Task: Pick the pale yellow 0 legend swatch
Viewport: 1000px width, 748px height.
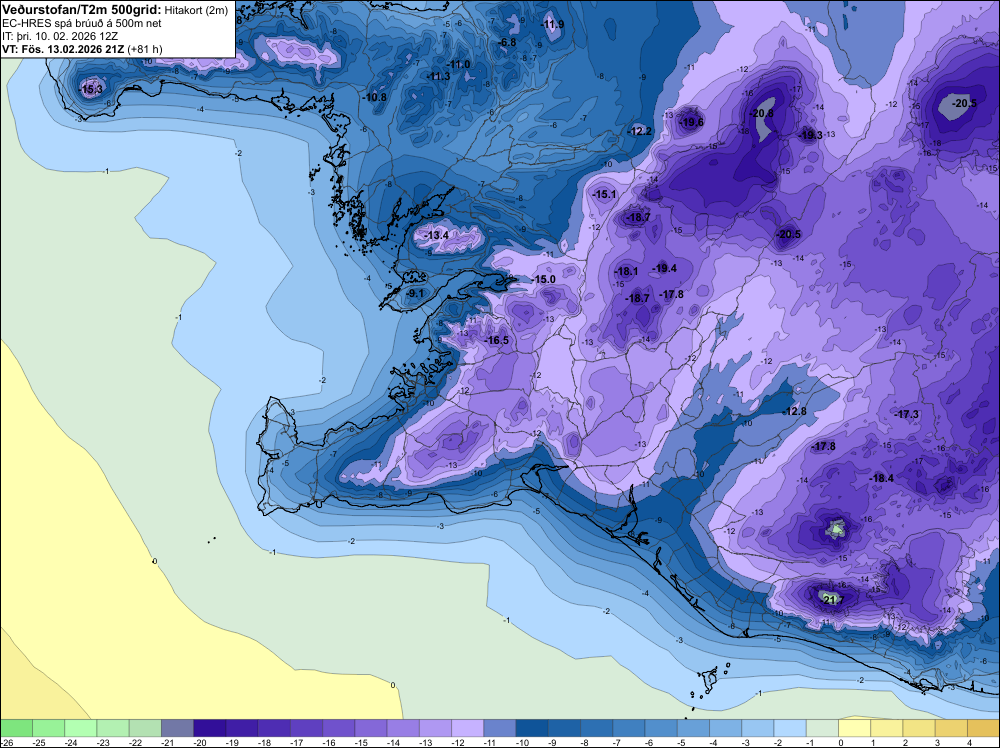Action: 855,728
